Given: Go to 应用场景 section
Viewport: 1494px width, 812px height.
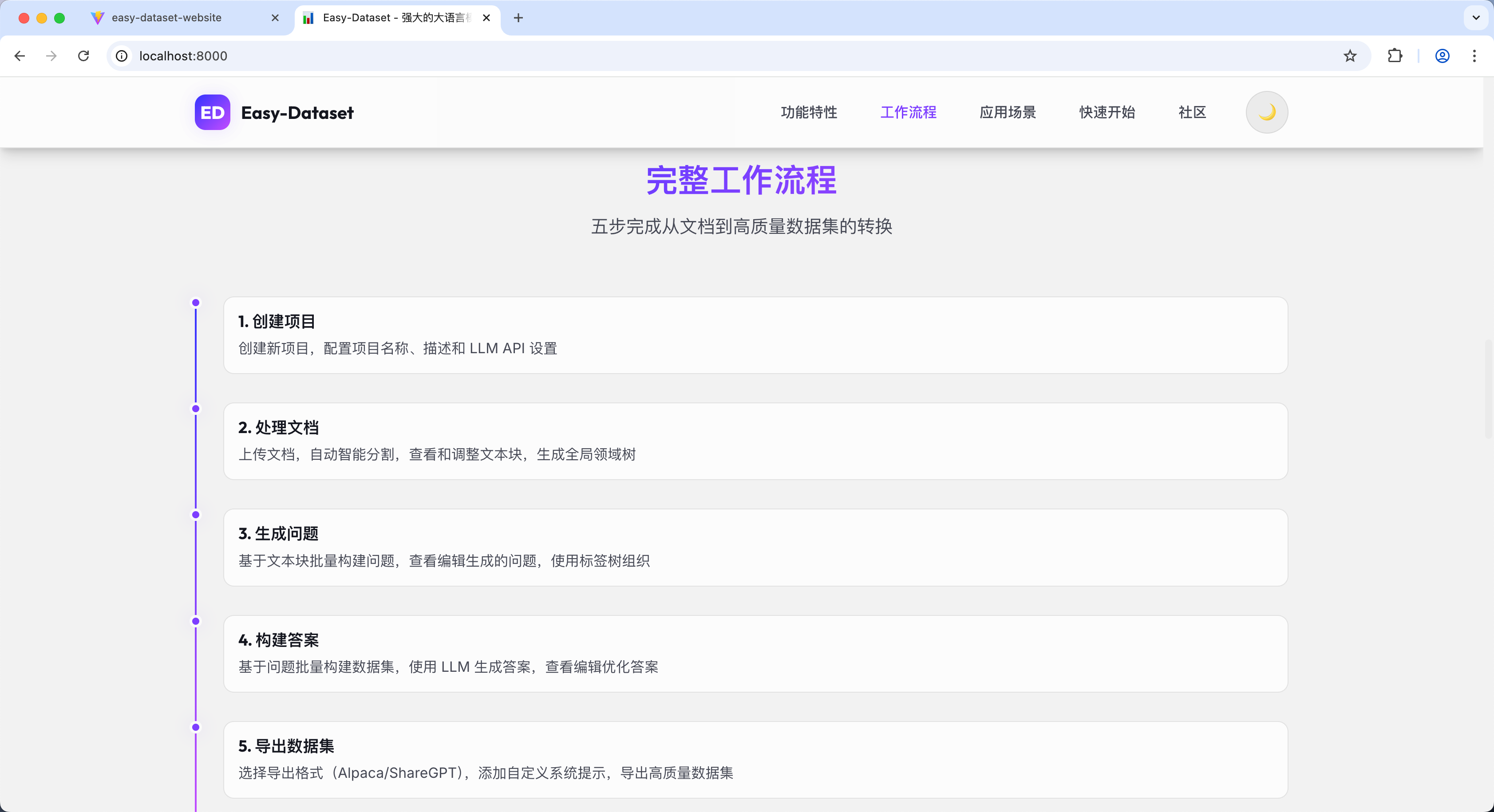Looking at the screenshot, I should pos(1008,112).
